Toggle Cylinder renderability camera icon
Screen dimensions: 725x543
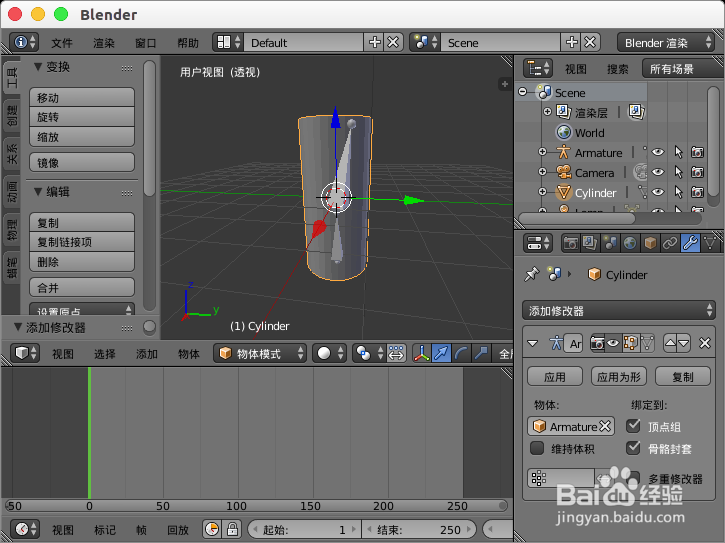tap(697, 192)
